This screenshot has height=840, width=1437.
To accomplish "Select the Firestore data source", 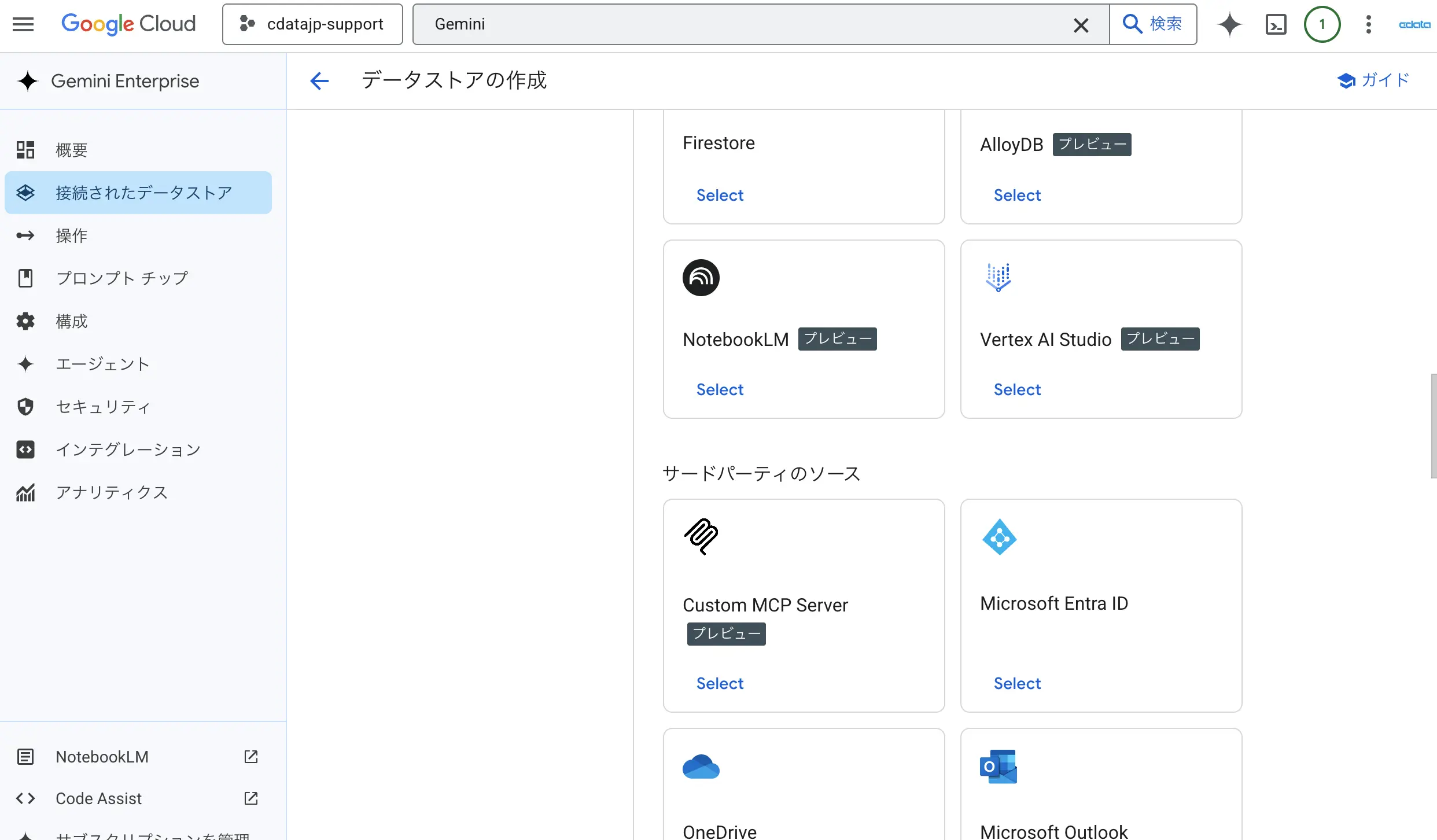I will click(720, 195).
